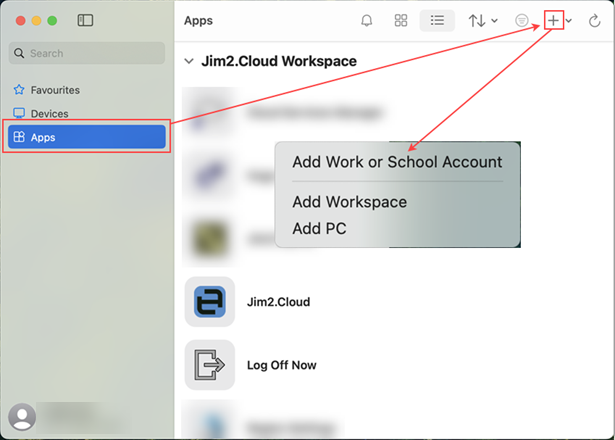Click the magnifier icon in Search
This screenshot has height=440, width=615.
pos(19,53)
